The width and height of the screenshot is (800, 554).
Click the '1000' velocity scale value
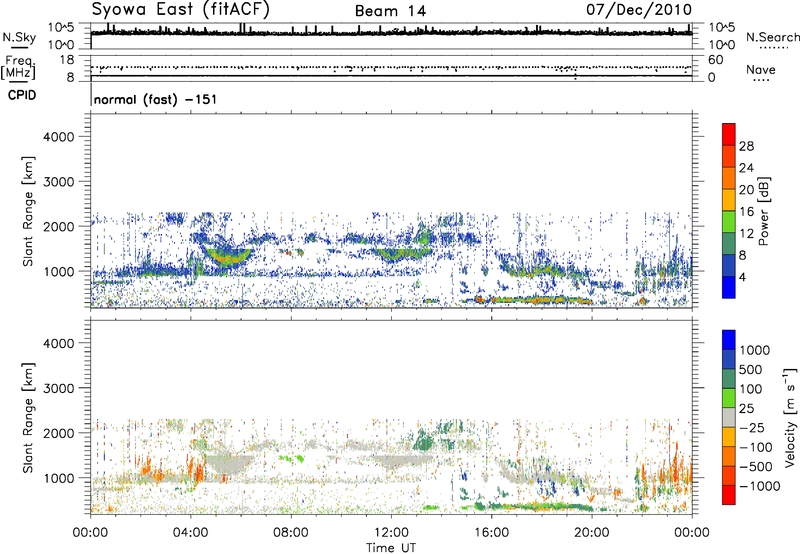point(755,350)
